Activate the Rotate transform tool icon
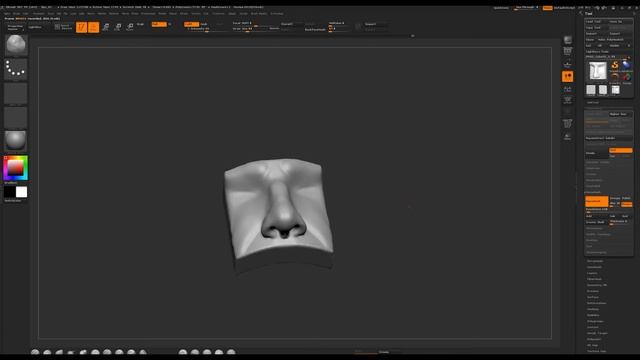 (x=130, y=27)
